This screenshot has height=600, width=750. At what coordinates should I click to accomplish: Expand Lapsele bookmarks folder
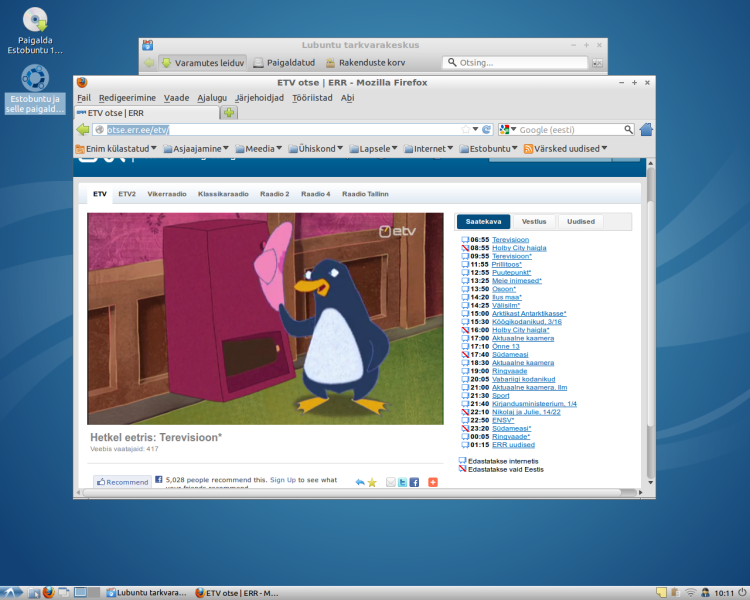point(374,149)
